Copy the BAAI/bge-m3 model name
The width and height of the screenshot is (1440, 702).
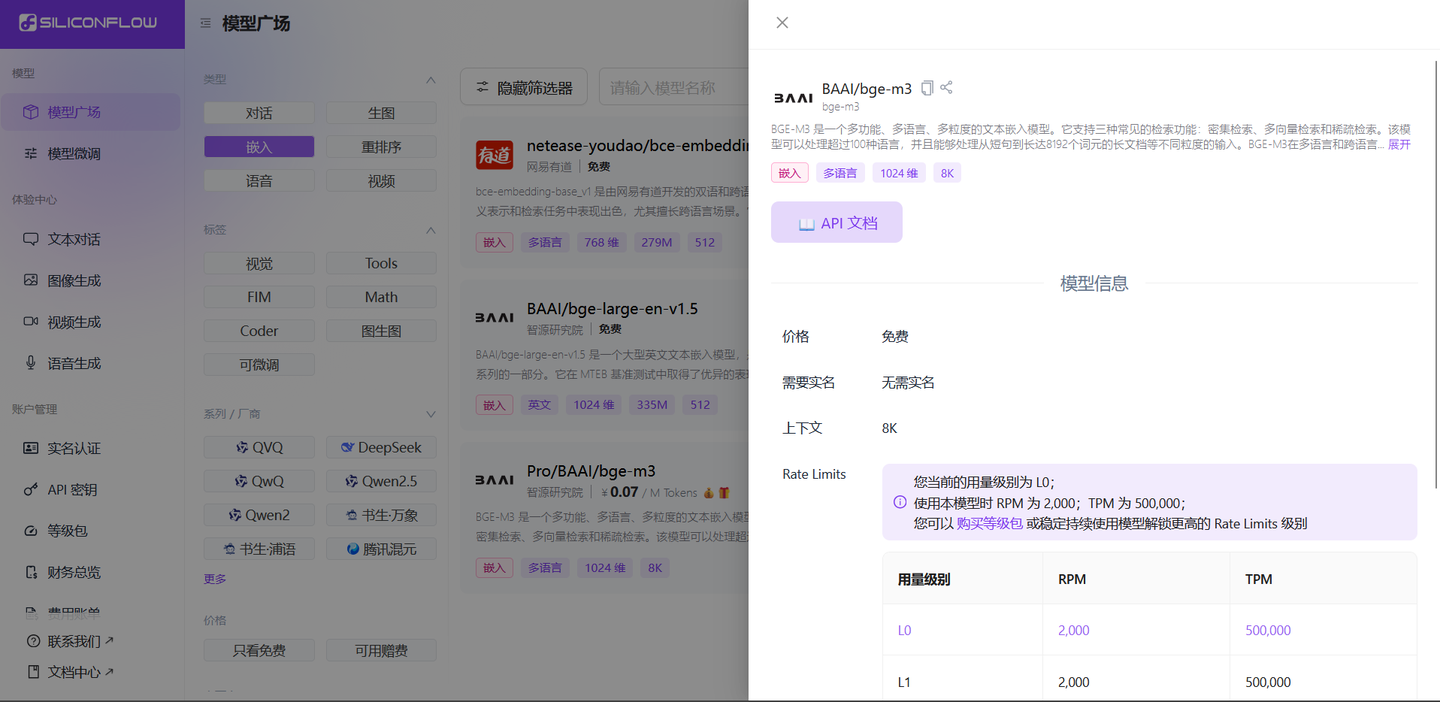927,88
